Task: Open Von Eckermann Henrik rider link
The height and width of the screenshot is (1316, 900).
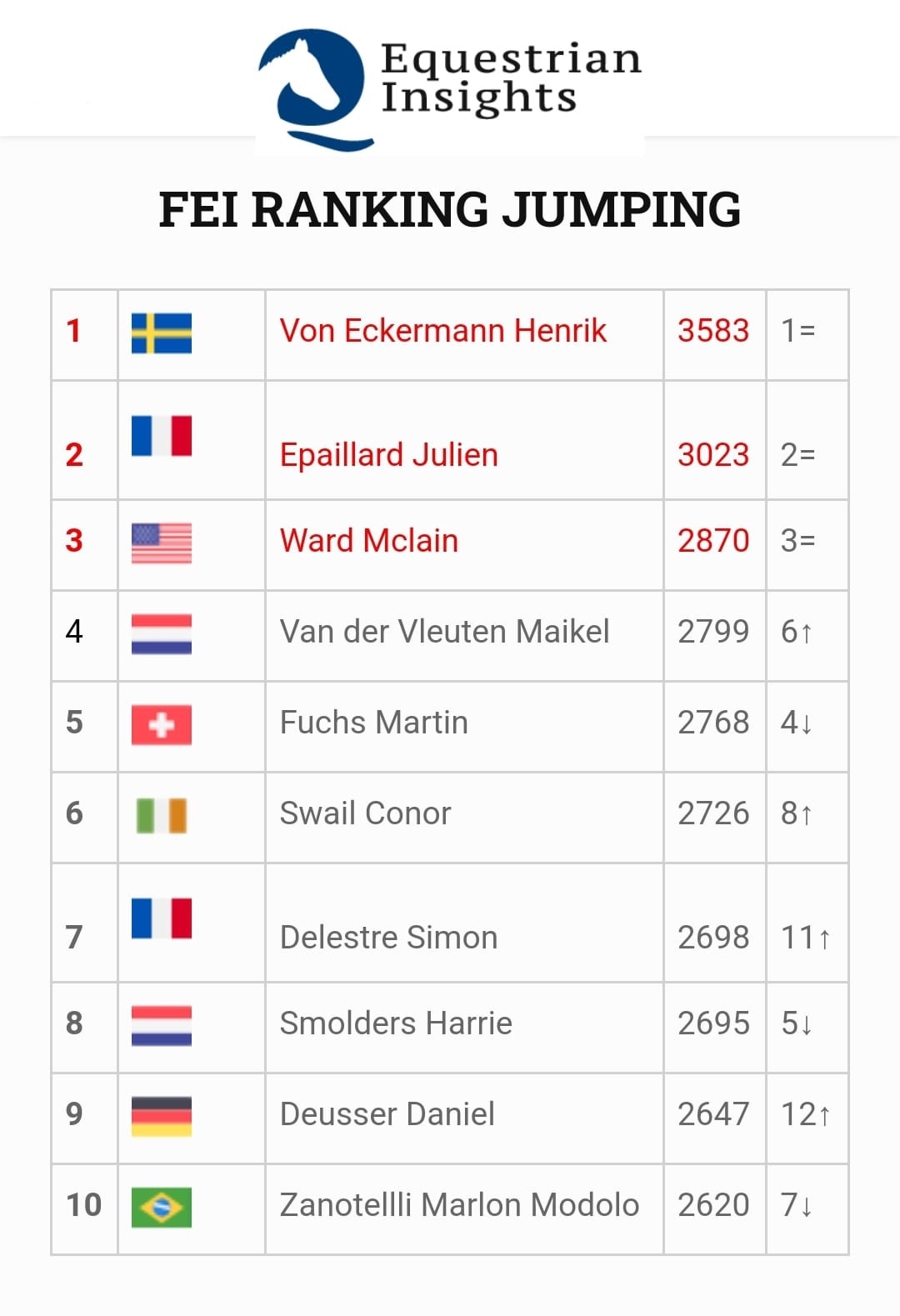Action: (442, 331)
